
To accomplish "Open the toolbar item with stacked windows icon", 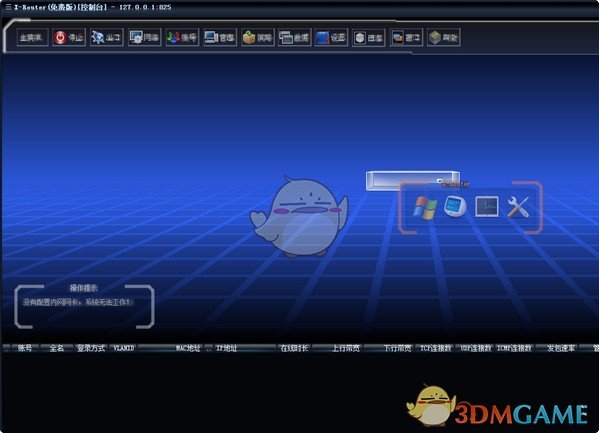I will [x=295, y=37].
